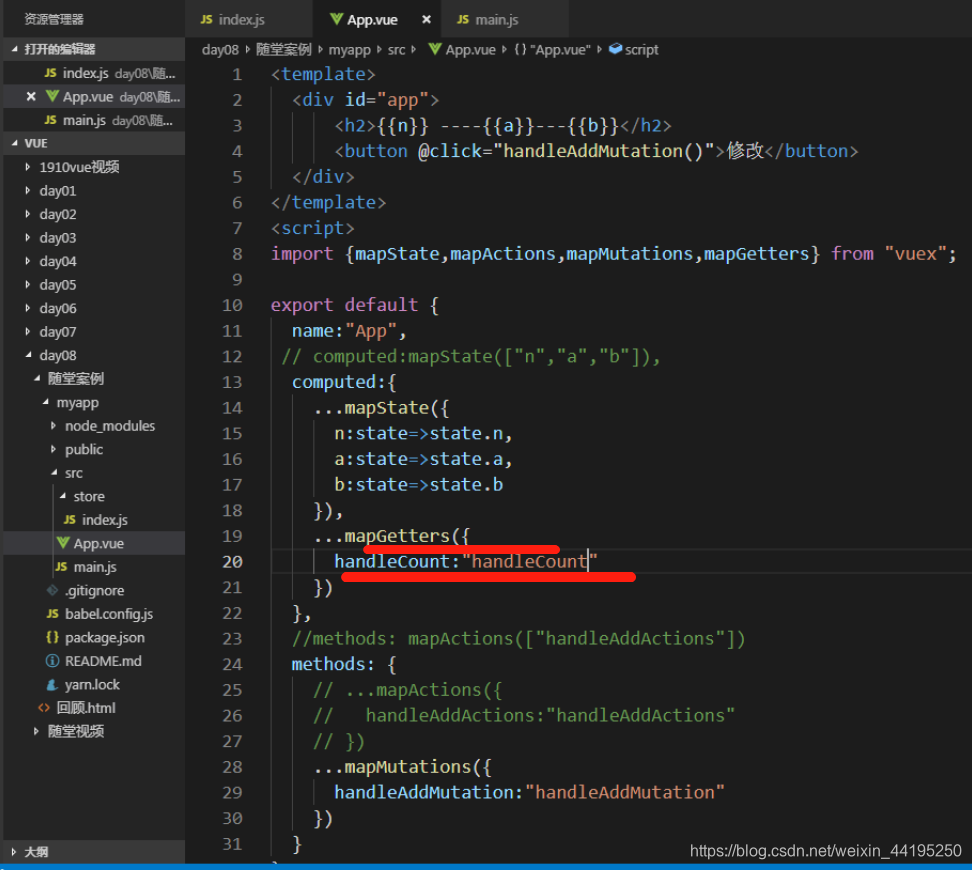Select App.vue in the src tree
Image resolution: width=972 pixels, height=870 pixels.
click(x=94, y=543)
